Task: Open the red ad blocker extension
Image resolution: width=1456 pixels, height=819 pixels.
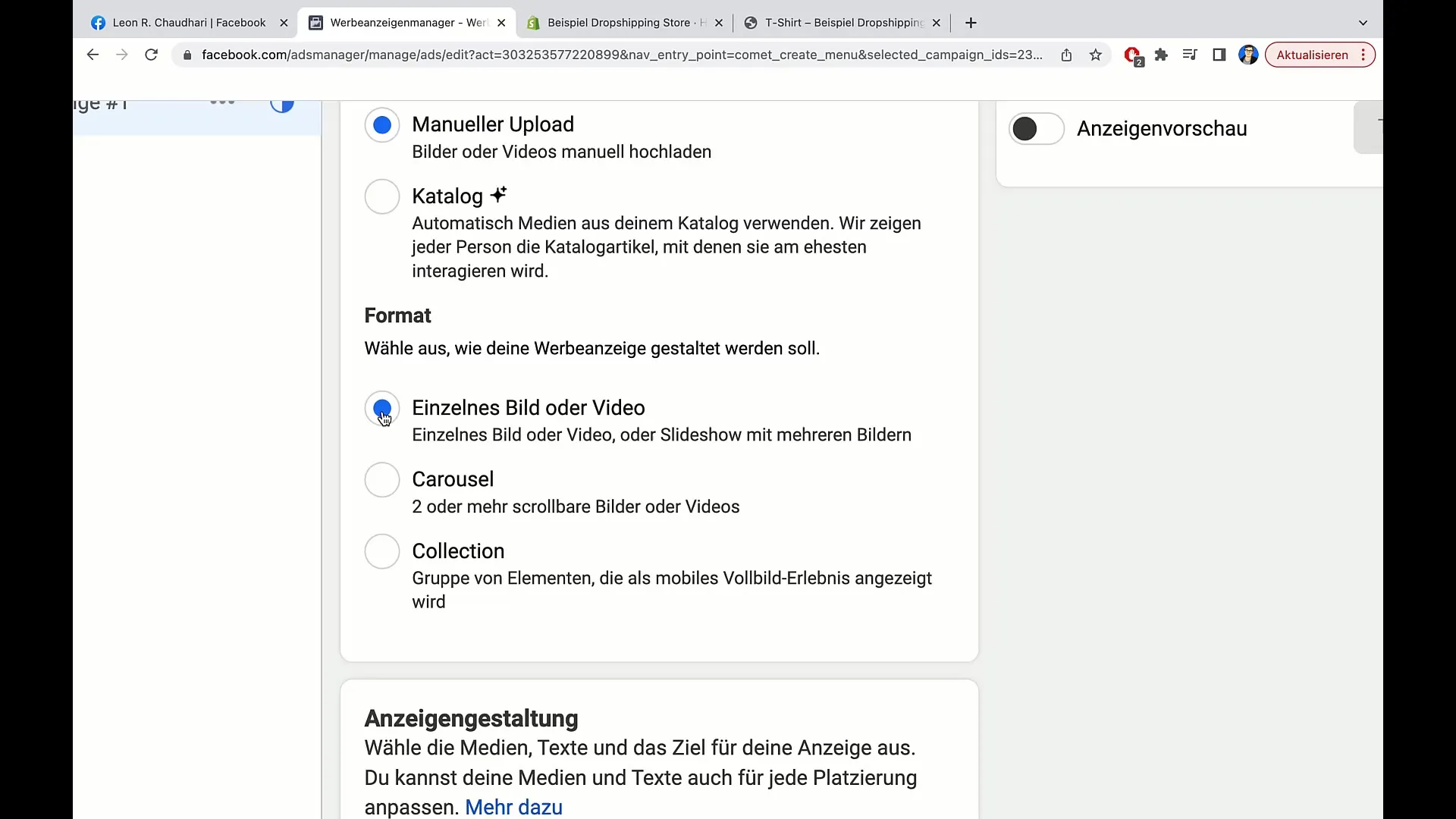Action: pos(1133,55)
